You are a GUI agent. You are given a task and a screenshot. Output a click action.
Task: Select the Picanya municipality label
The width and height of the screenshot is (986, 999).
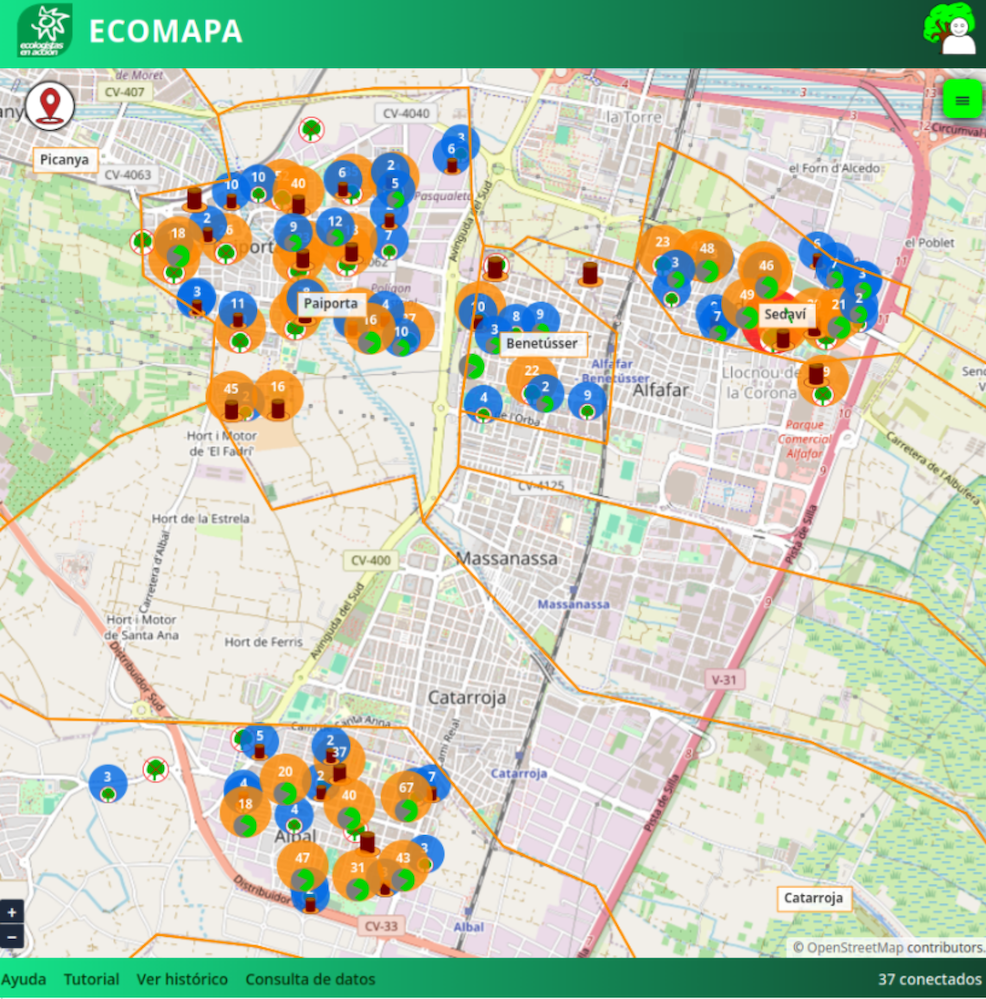coord(64,159)
